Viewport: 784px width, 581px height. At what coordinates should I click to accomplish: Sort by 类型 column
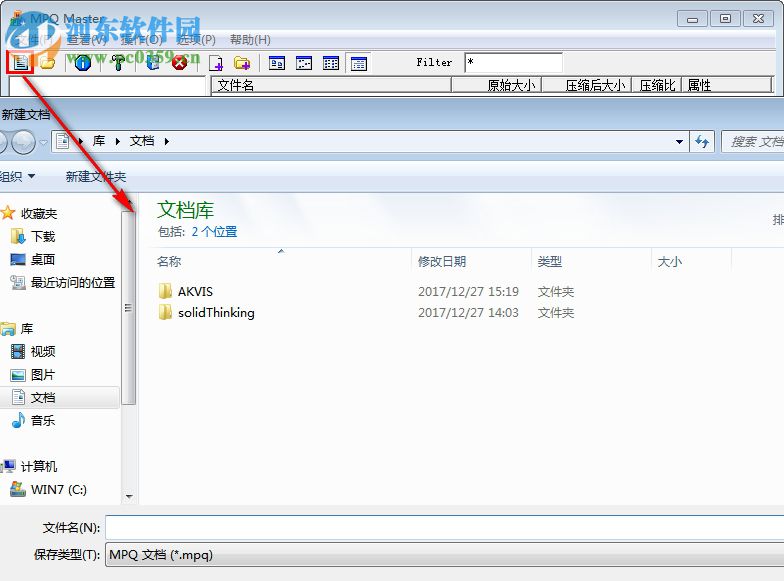(550, 262)
